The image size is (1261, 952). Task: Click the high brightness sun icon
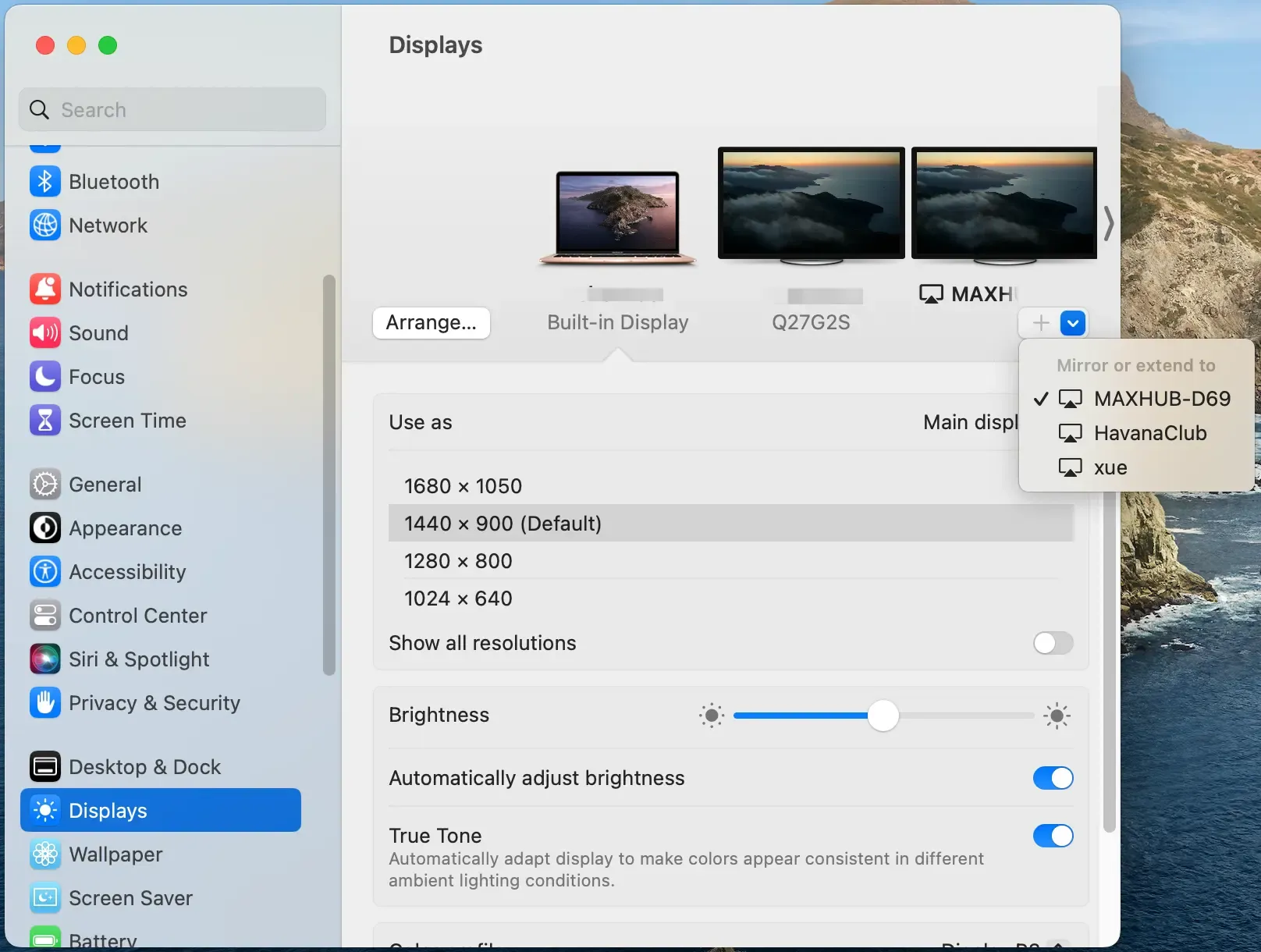pyautogui.click(x=1057, y=716)
